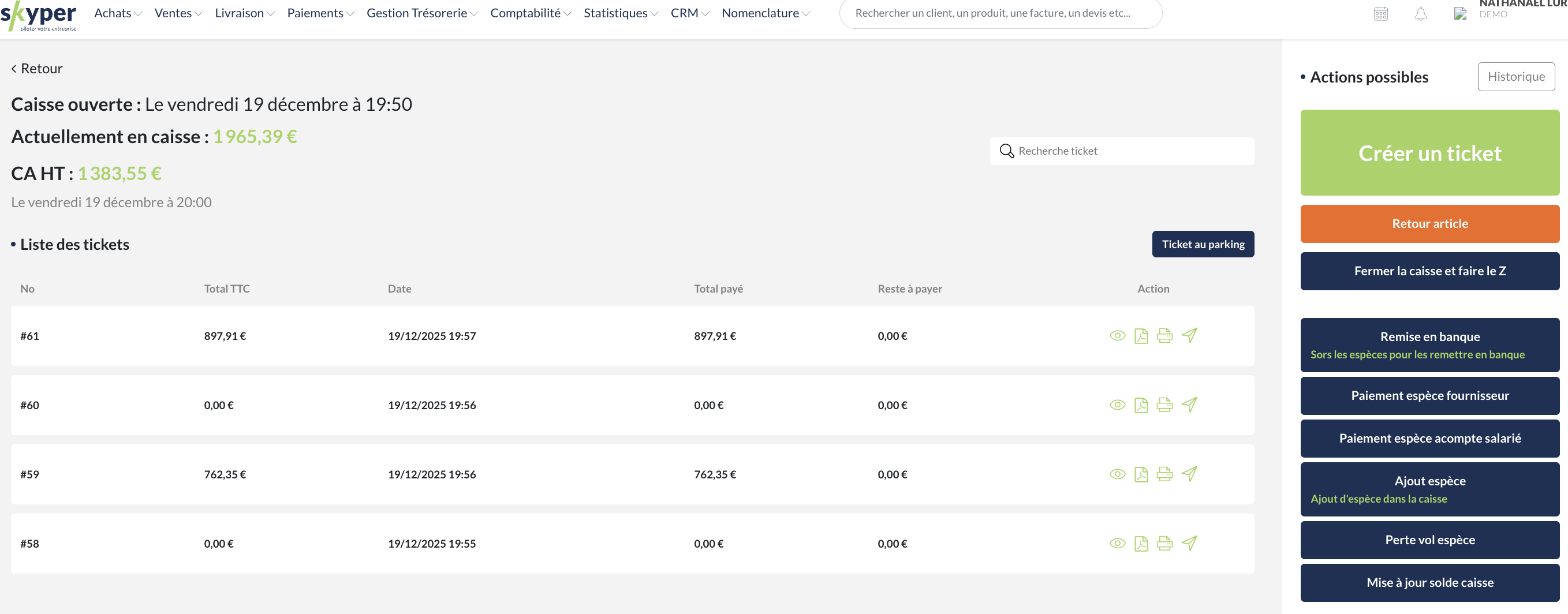
Task: Expand the Achats dropdown menu
Action: coord(117,13)
